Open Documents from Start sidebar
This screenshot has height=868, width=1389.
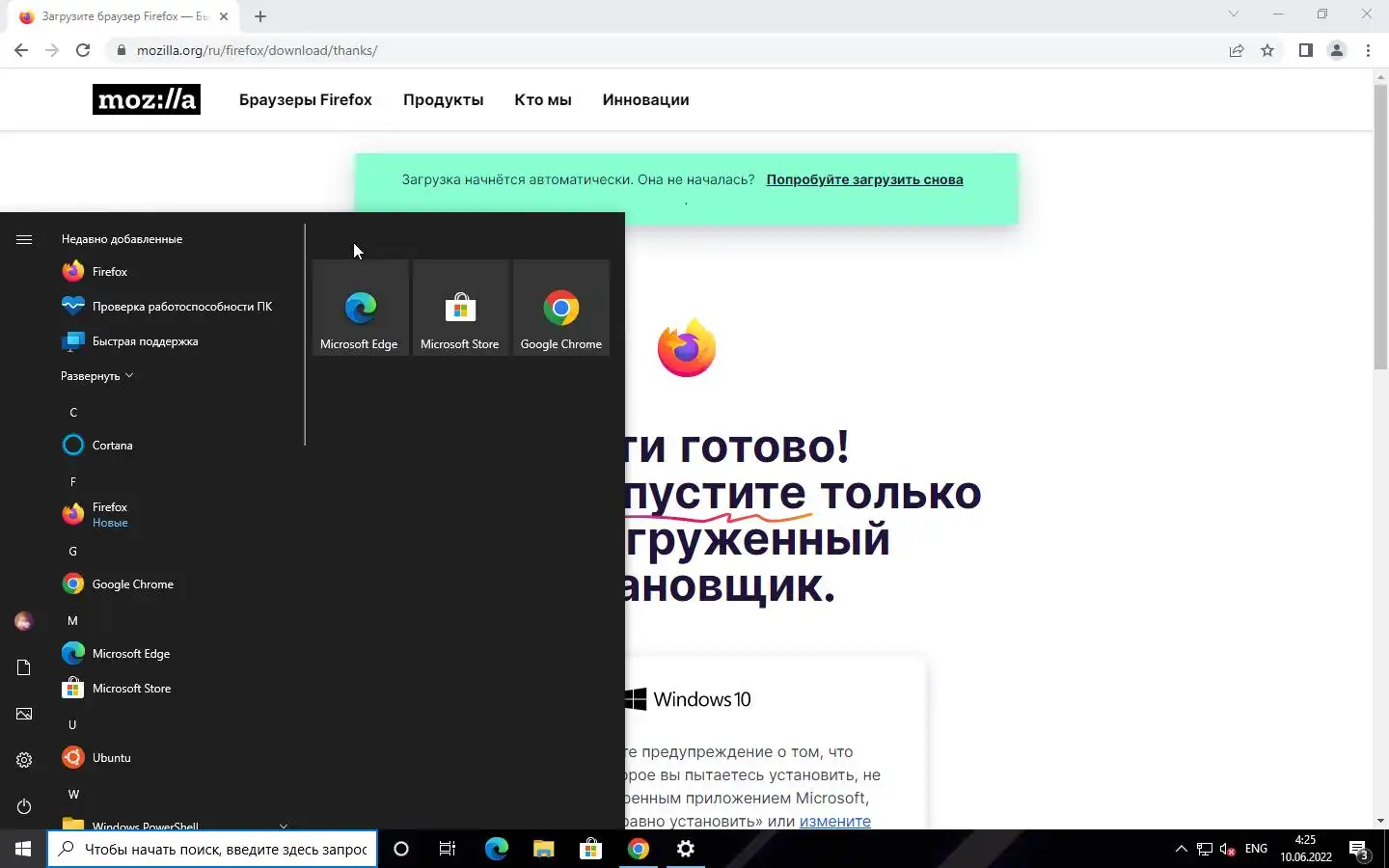24,667
